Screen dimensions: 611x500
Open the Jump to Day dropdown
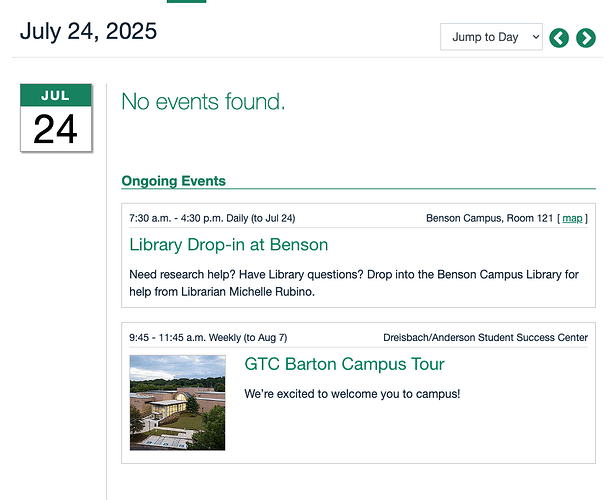(x=491, y=37)
